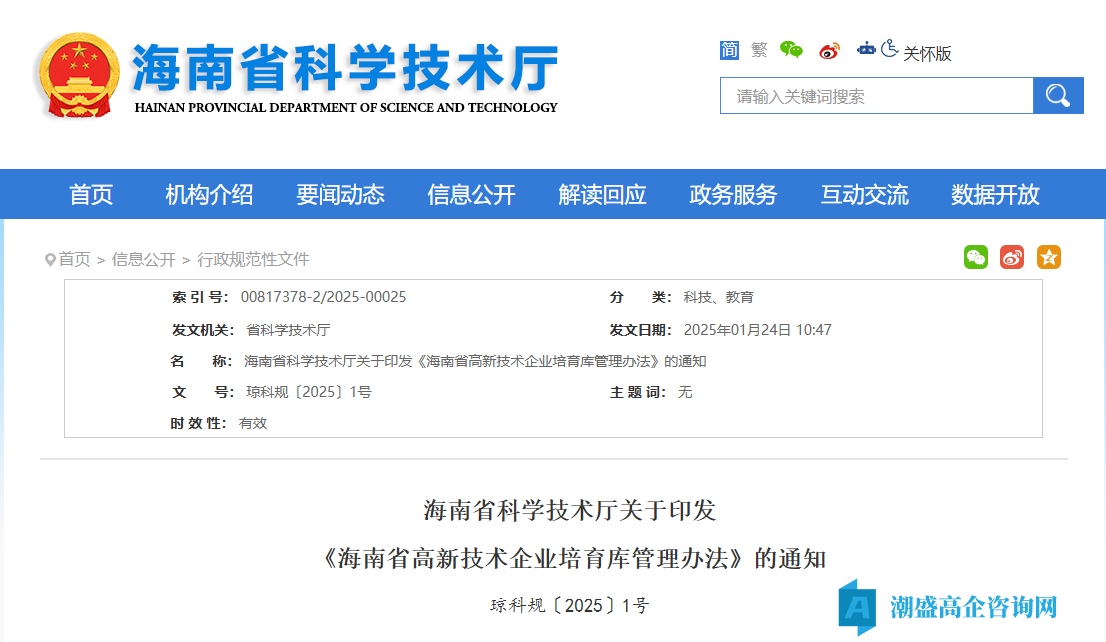This screenshot has width=1106, height=642.
Task: Open the Weibo icon above the search box
Action: tap(829, 51)
